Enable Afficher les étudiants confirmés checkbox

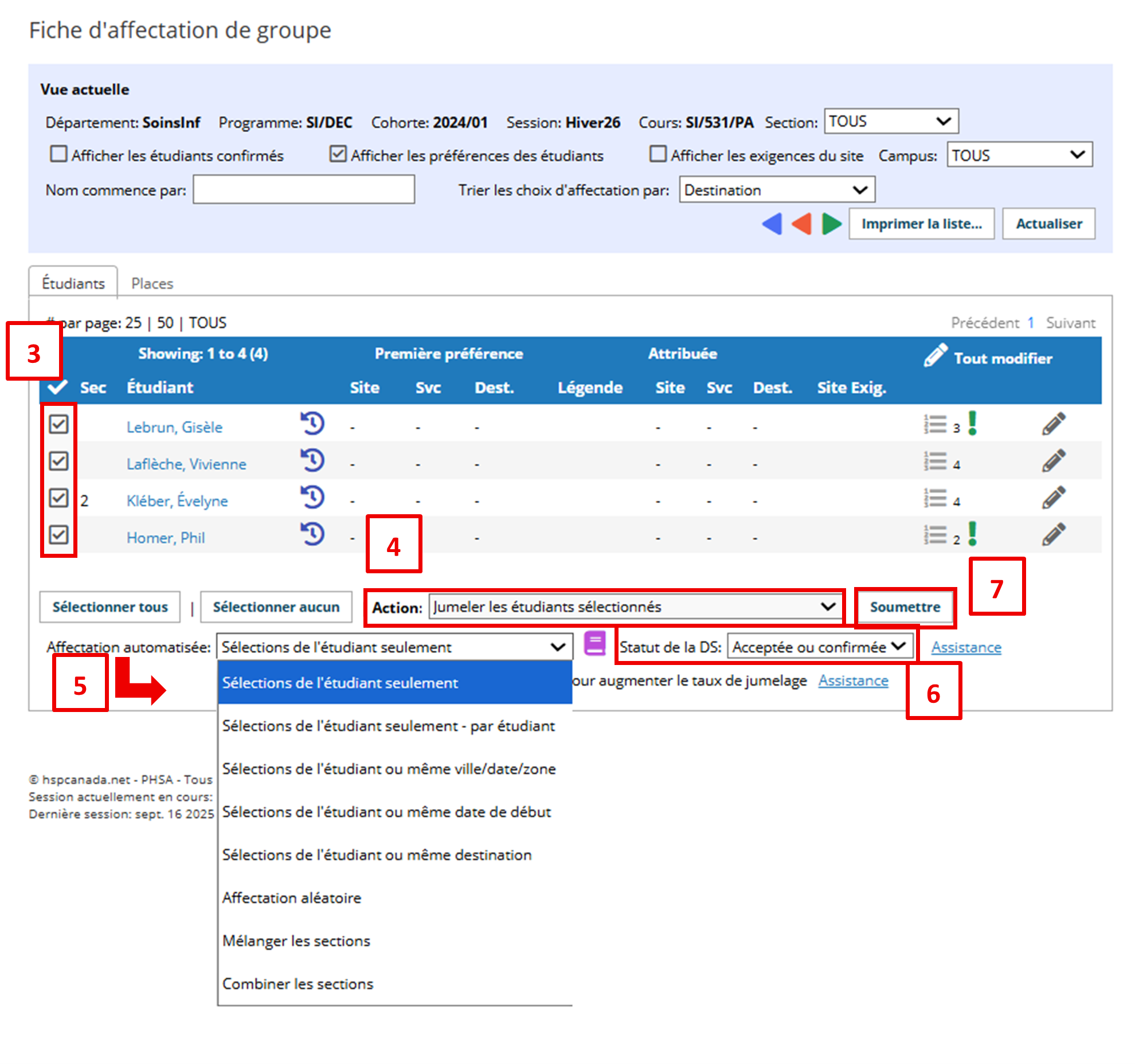click(58, 154)
